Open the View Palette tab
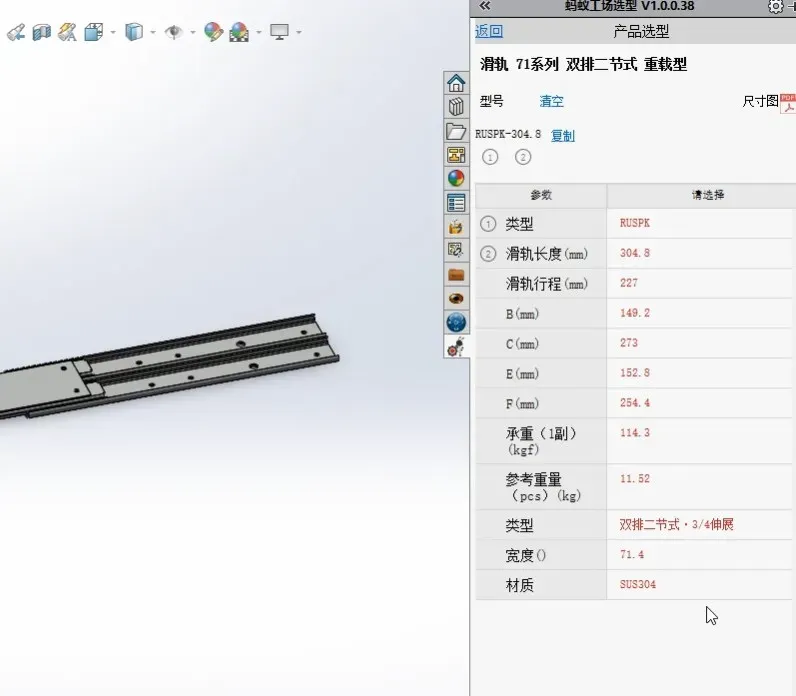The width and height of the screenshot is (796, 696). click(x=456, y=155)
